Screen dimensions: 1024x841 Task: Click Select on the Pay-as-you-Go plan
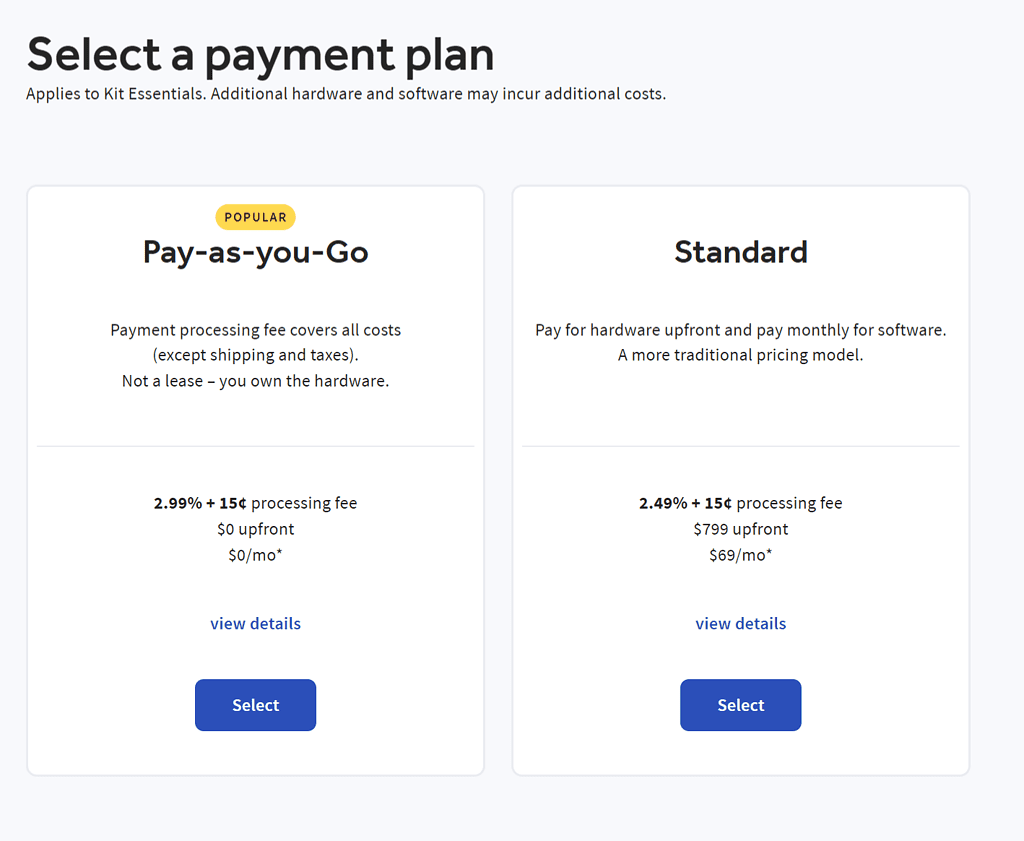255,705
